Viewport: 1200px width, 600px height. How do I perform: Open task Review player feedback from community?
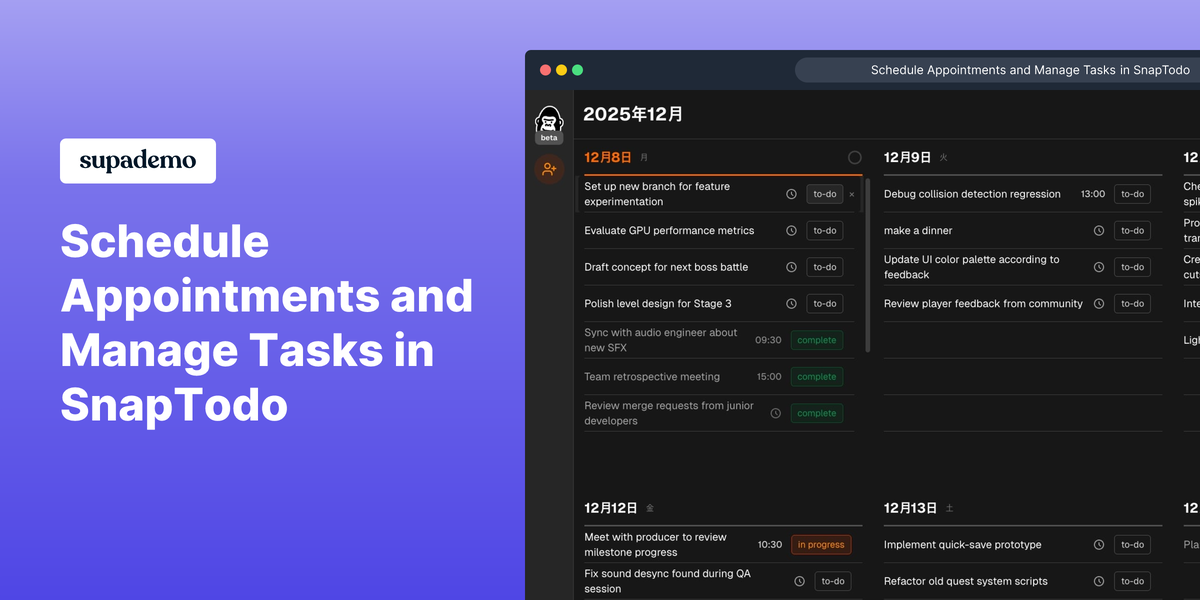(x=983, y=303)
